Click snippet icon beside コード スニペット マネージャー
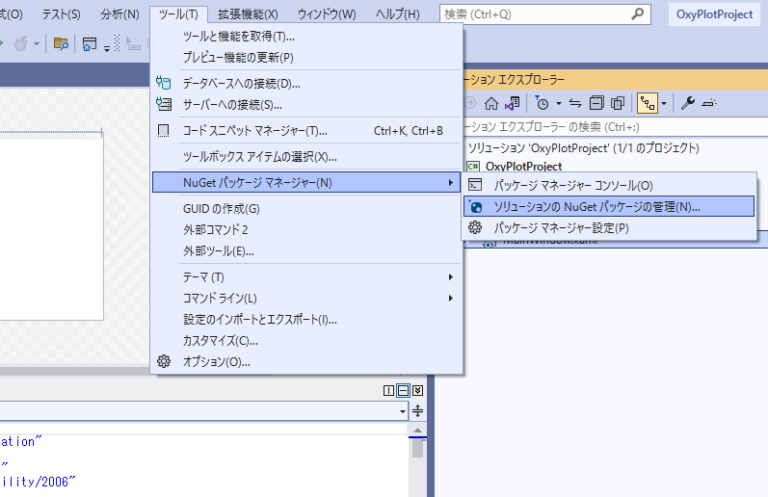The width and height of the screenshot is (768, 497). (163, 130)
